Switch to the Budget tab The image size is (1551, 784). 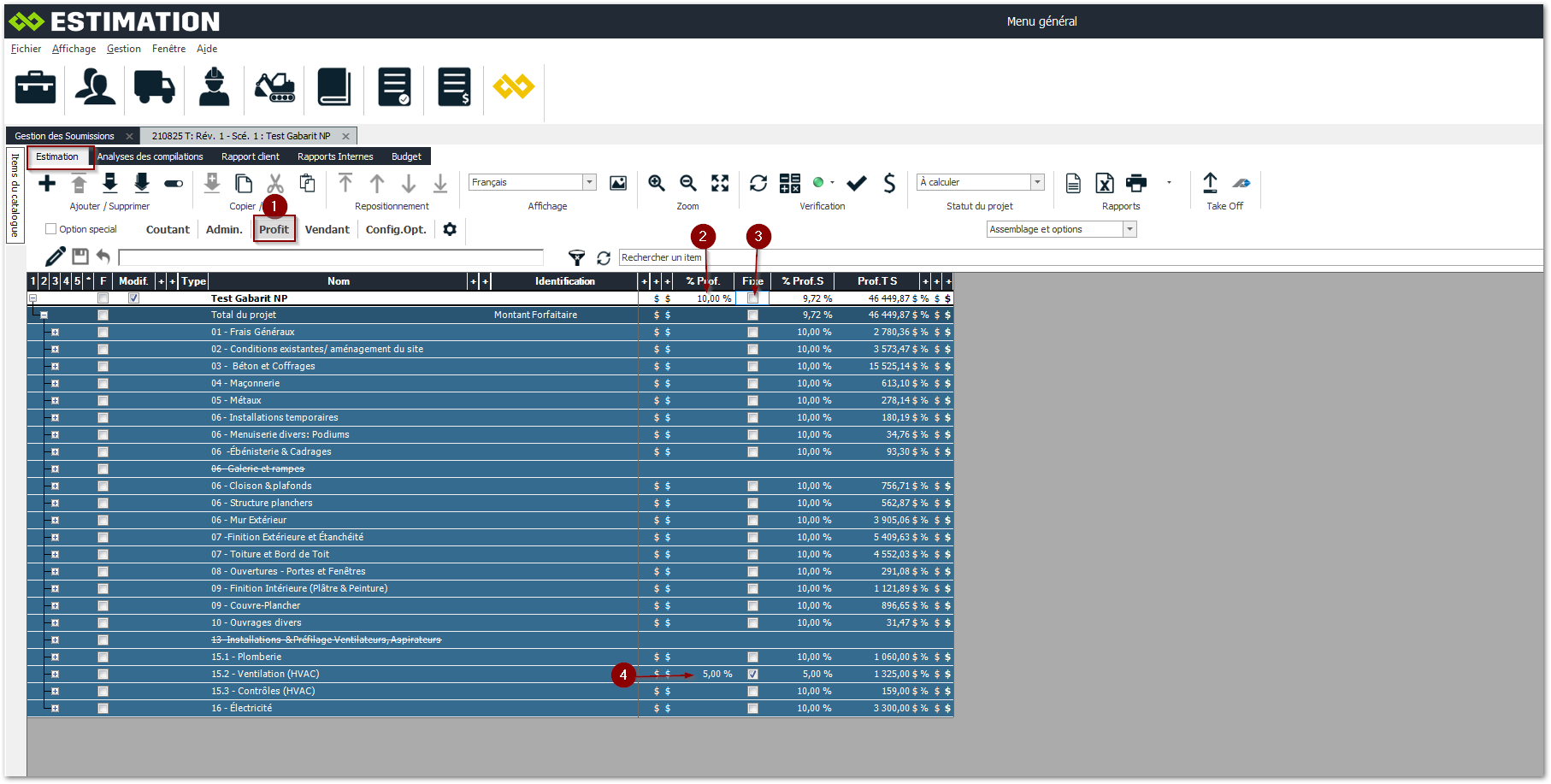[406, 156]
